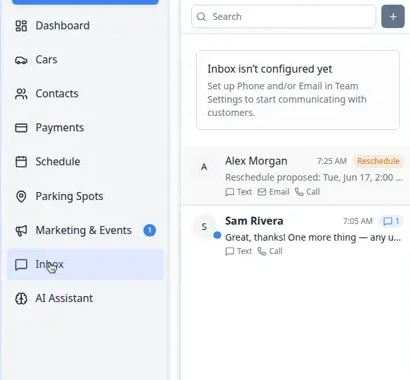410x380 pixels.
Task: Navigate to Parking Spots
Action: click(85, 196)
